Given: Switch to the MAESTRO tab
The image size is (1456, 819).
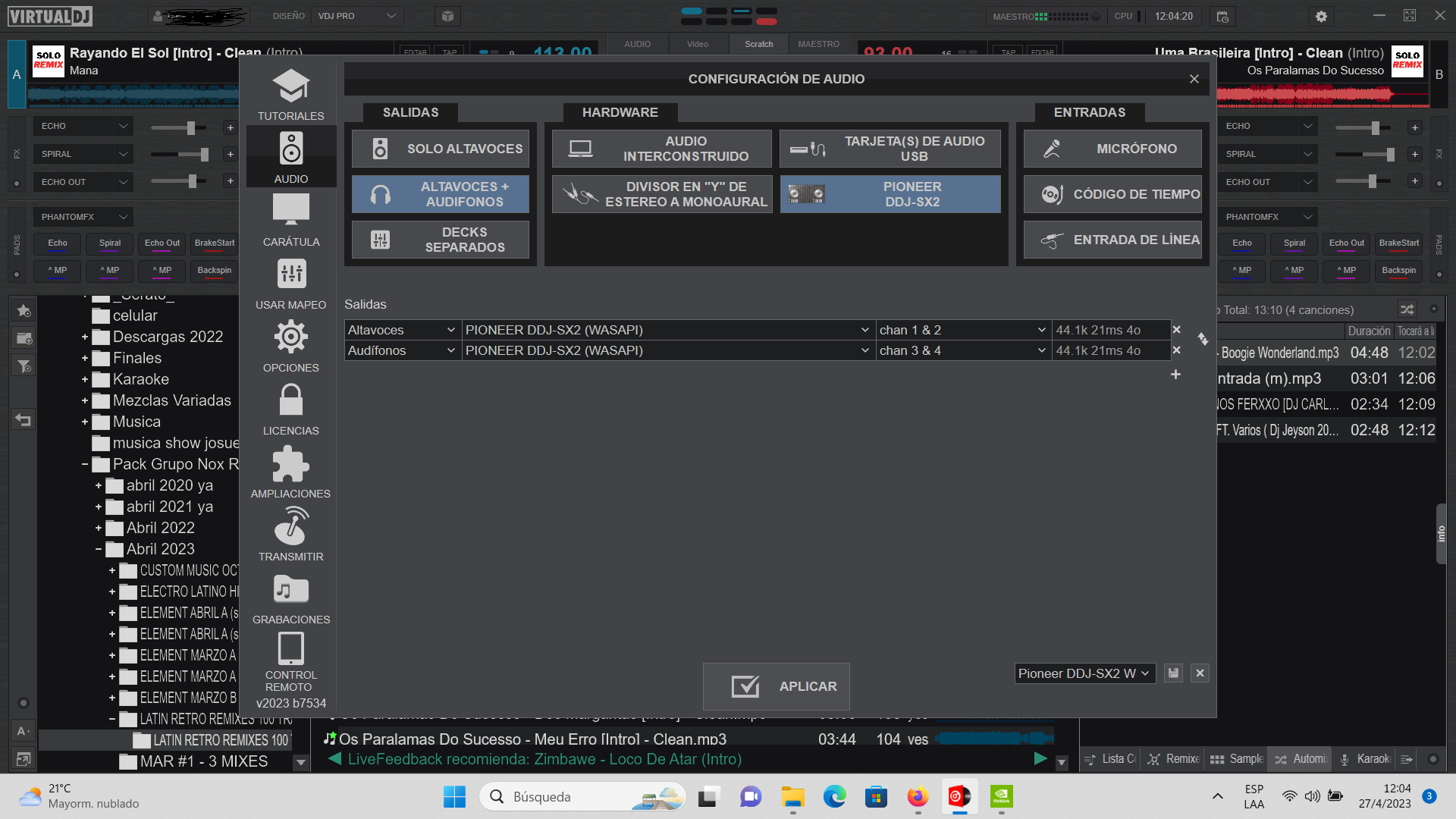Looking at the screenshot, I should (x=818, y=44).
